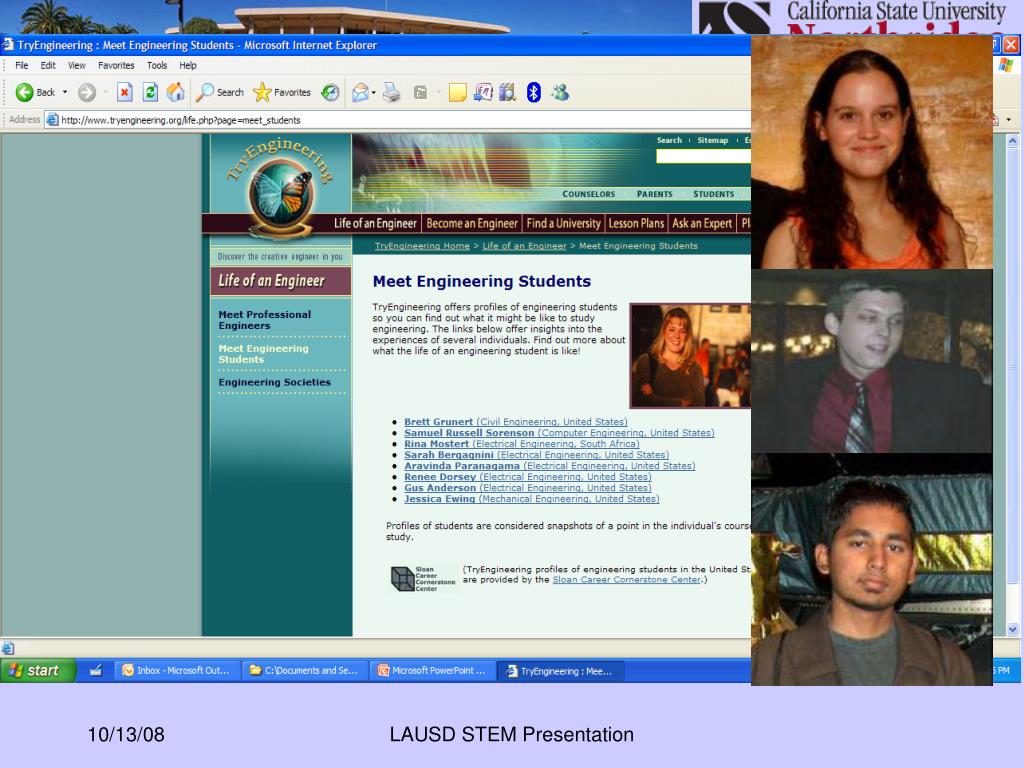Image resolution: width=1024 pixels, height=768 pixels.
Task: Open the Help menu
Action: [x=188, y=65]
